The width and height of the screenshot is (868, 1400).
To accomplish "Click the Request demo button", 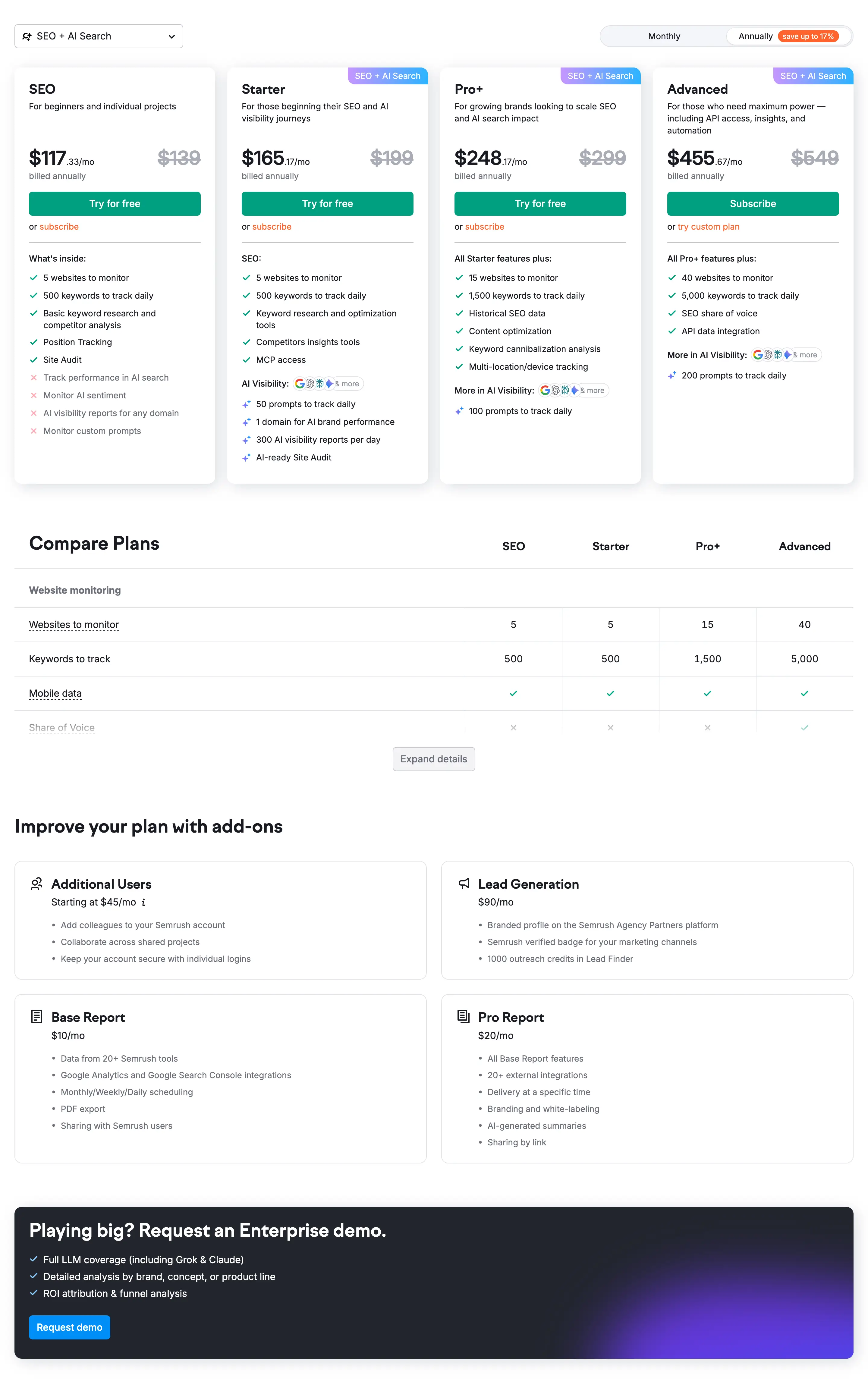I will click(69, 1327).
